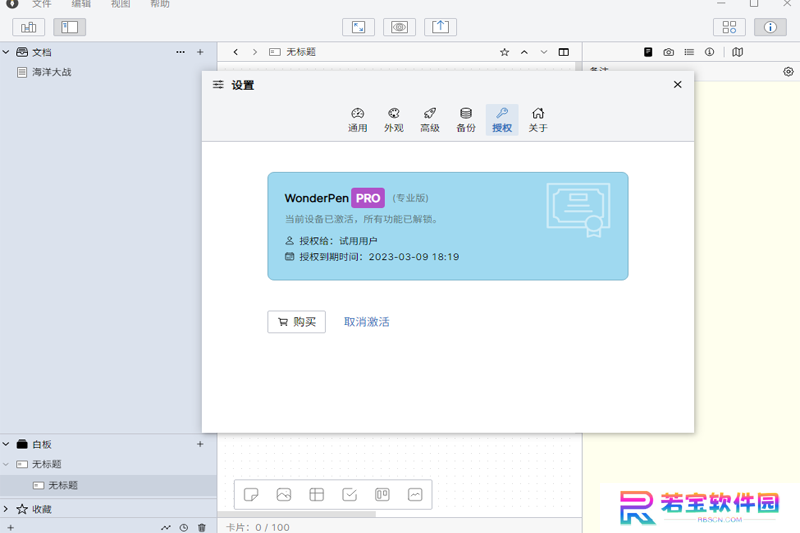Open the trash icon in sidebar footer
Viewport: 800px width, 533px height.
click(x=202, y=528)
